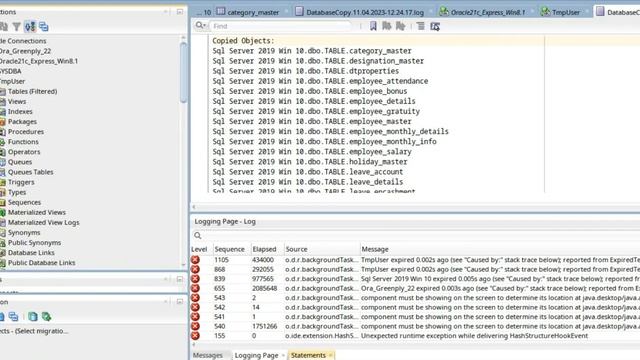This screenshot has width=640, height=360.
Task: Switch to the Statements tab
Action: [308, 356]
